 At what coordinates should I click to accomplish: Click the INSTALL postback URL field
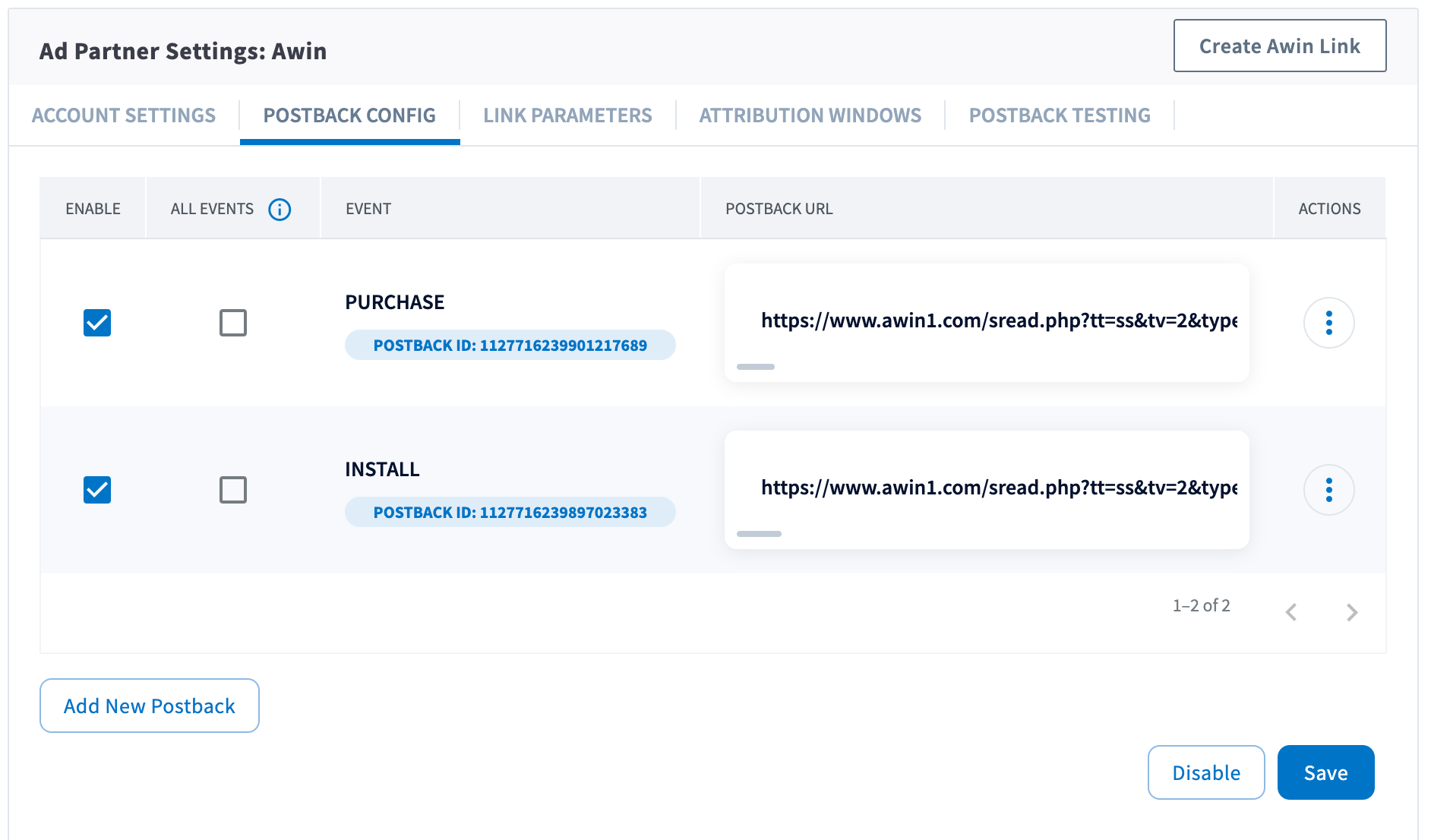(987, 489)
